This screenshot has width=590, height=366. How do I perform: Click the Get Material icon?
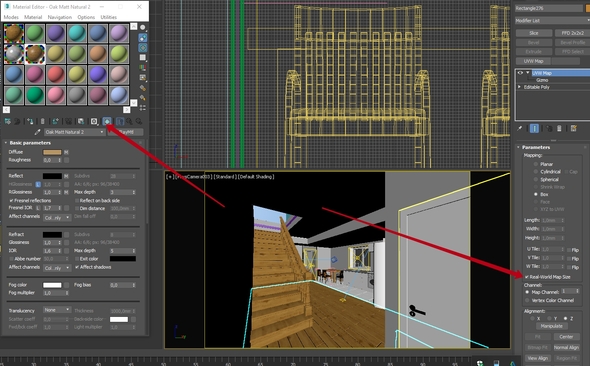(x=8, y=121)
